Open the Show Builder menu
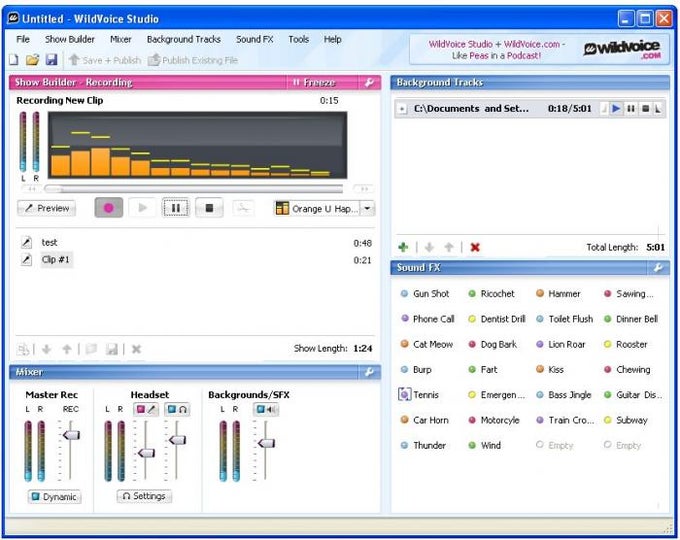This screenshot has height=540, width=680. (69, 39)
